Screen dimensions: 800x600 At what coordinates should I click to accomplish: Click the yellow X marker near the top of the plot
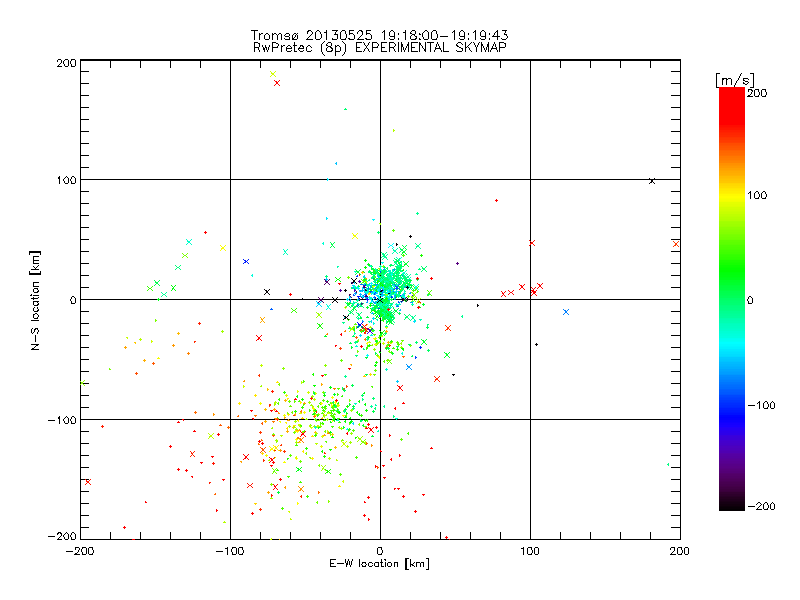click(x=273, y=74)
